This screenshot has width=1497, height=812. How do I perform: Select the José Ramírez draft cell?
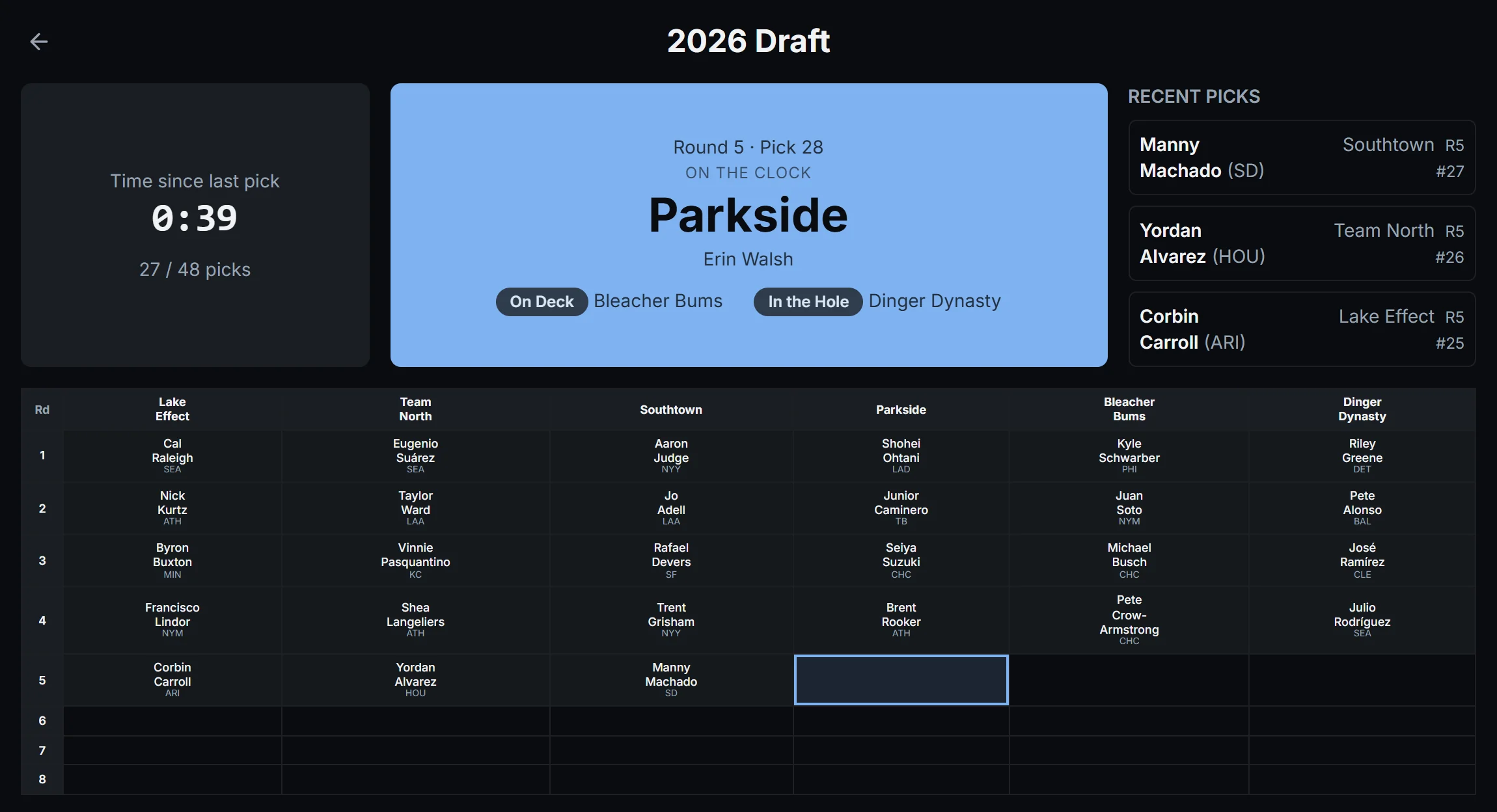coord(1362,560)
